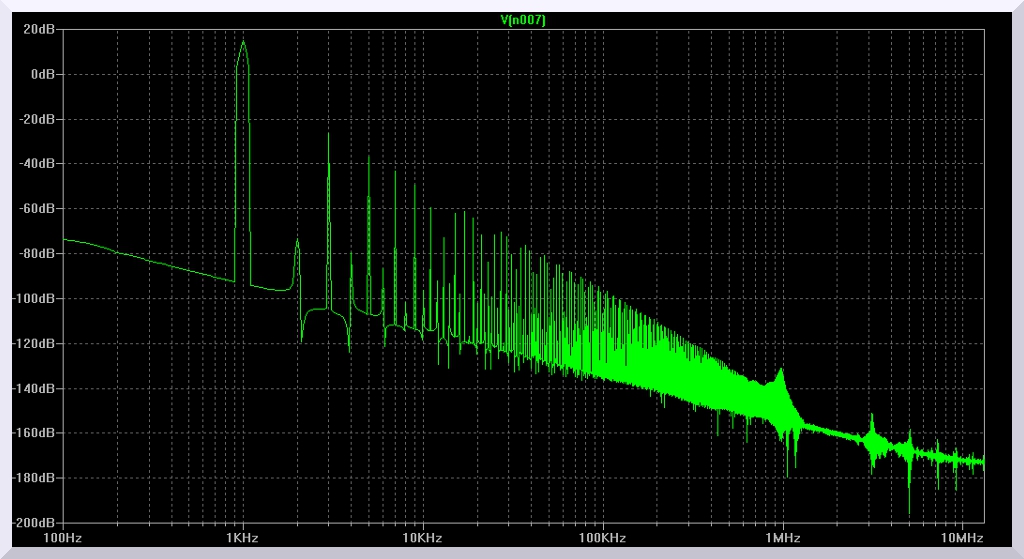Select the 1KHz frequency axis label

pos(242,537)
